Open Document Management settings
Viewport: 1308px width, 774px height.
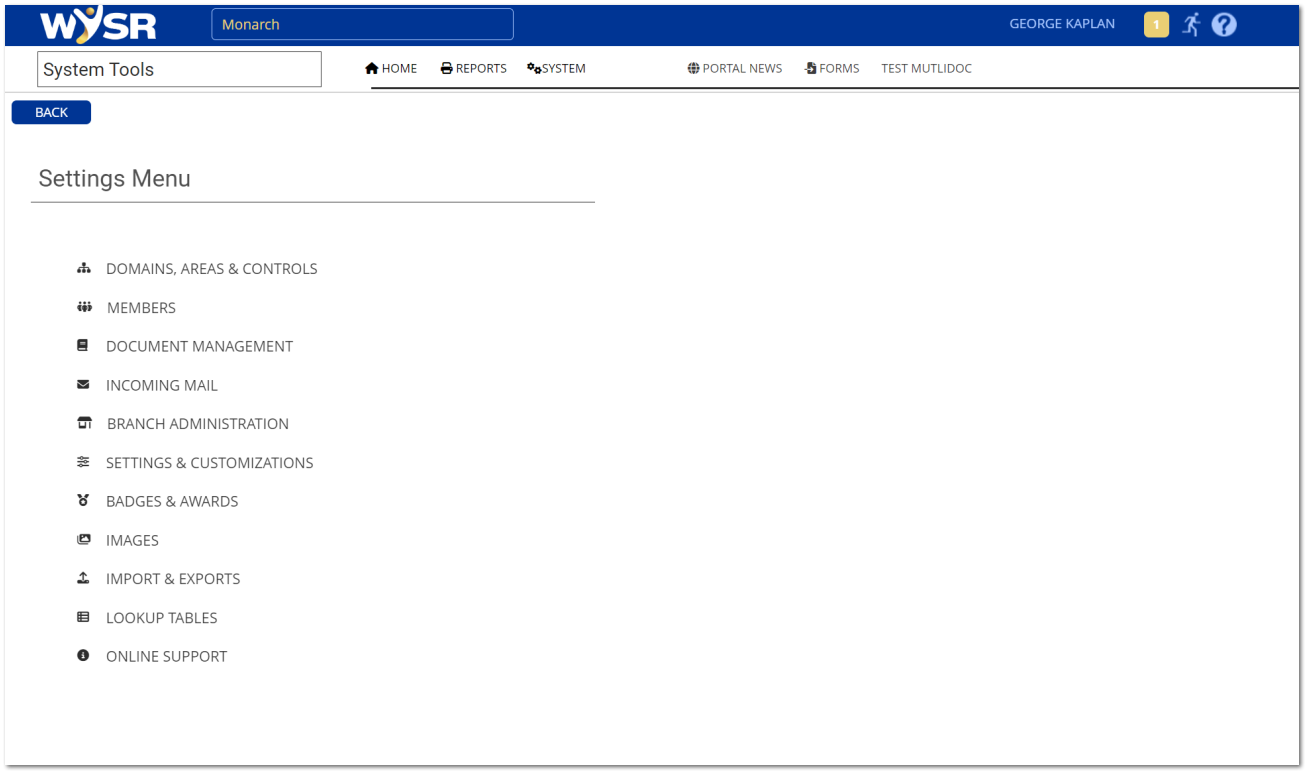tap(199, 346)
